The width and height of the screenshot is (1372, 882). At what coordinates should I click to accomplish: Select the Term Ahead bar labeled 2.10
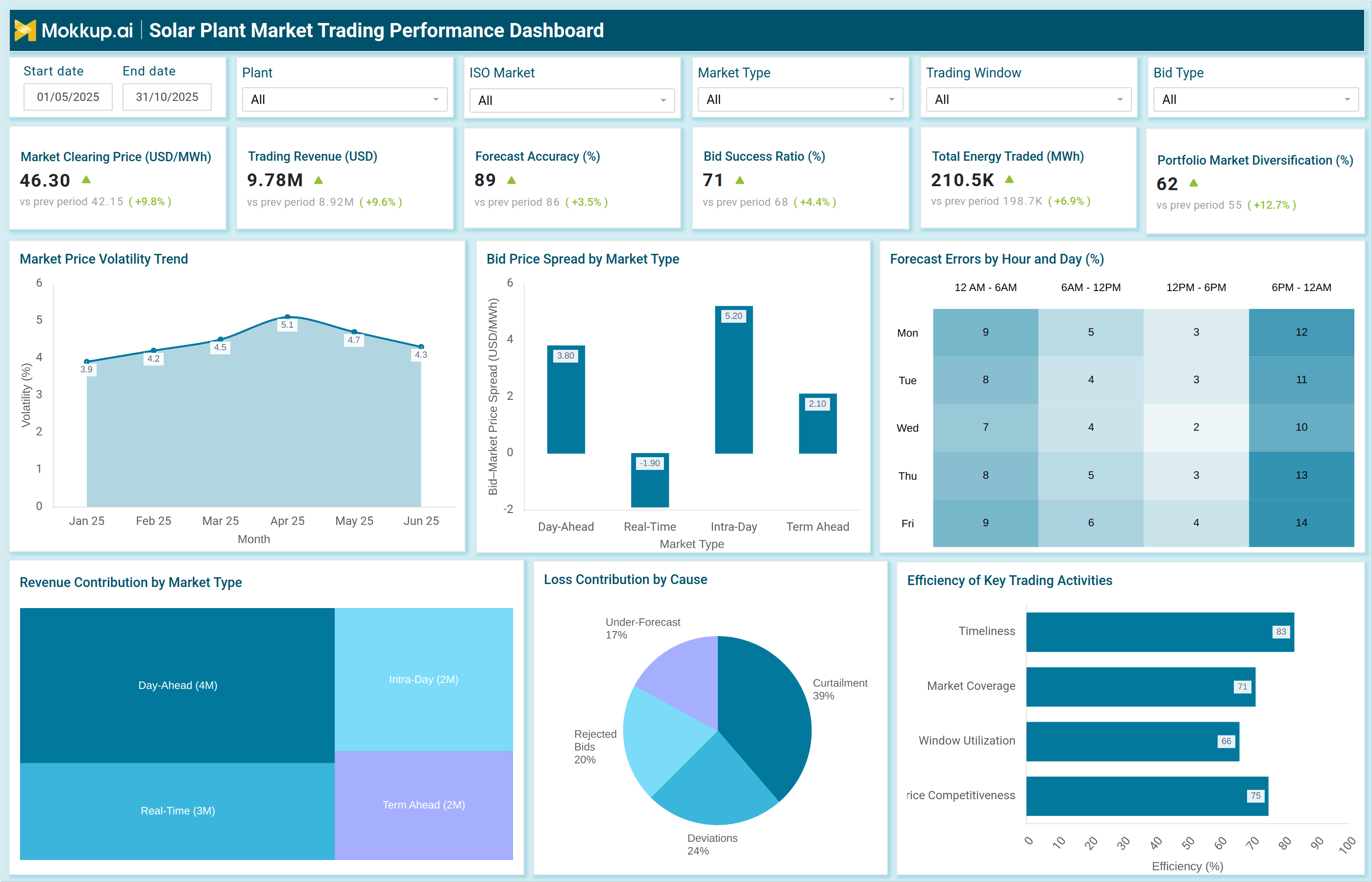(818, 423)
